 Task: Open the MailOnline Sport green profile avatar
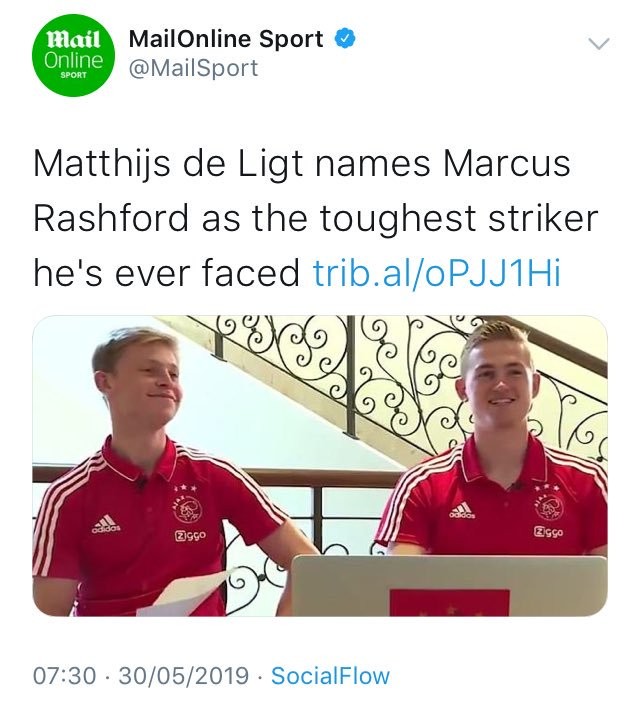[74, 55]
